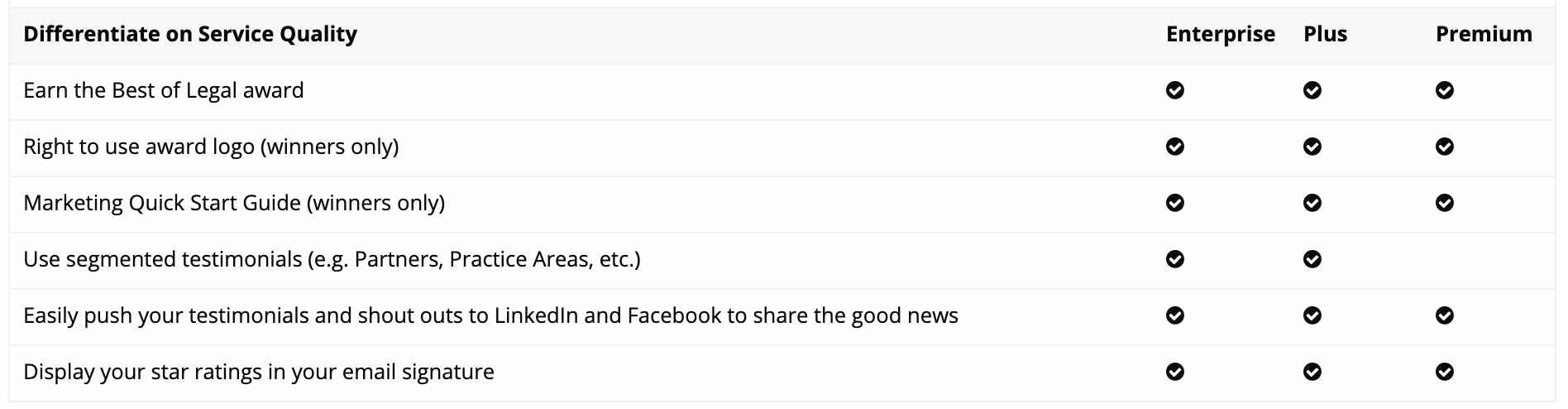Click Premium checkmark for email signature star ratings
The width and height of the screenshot is (1568, 409).
(x=1445, y=372)
